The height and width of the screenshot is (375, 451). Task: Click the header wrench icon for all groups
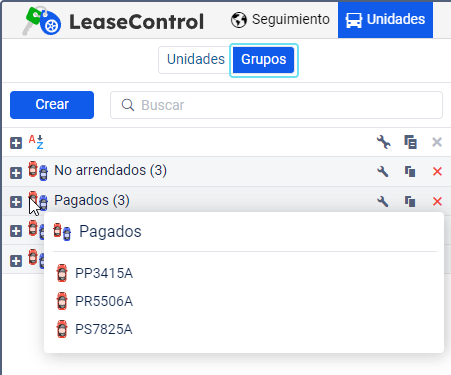point(383,142)
